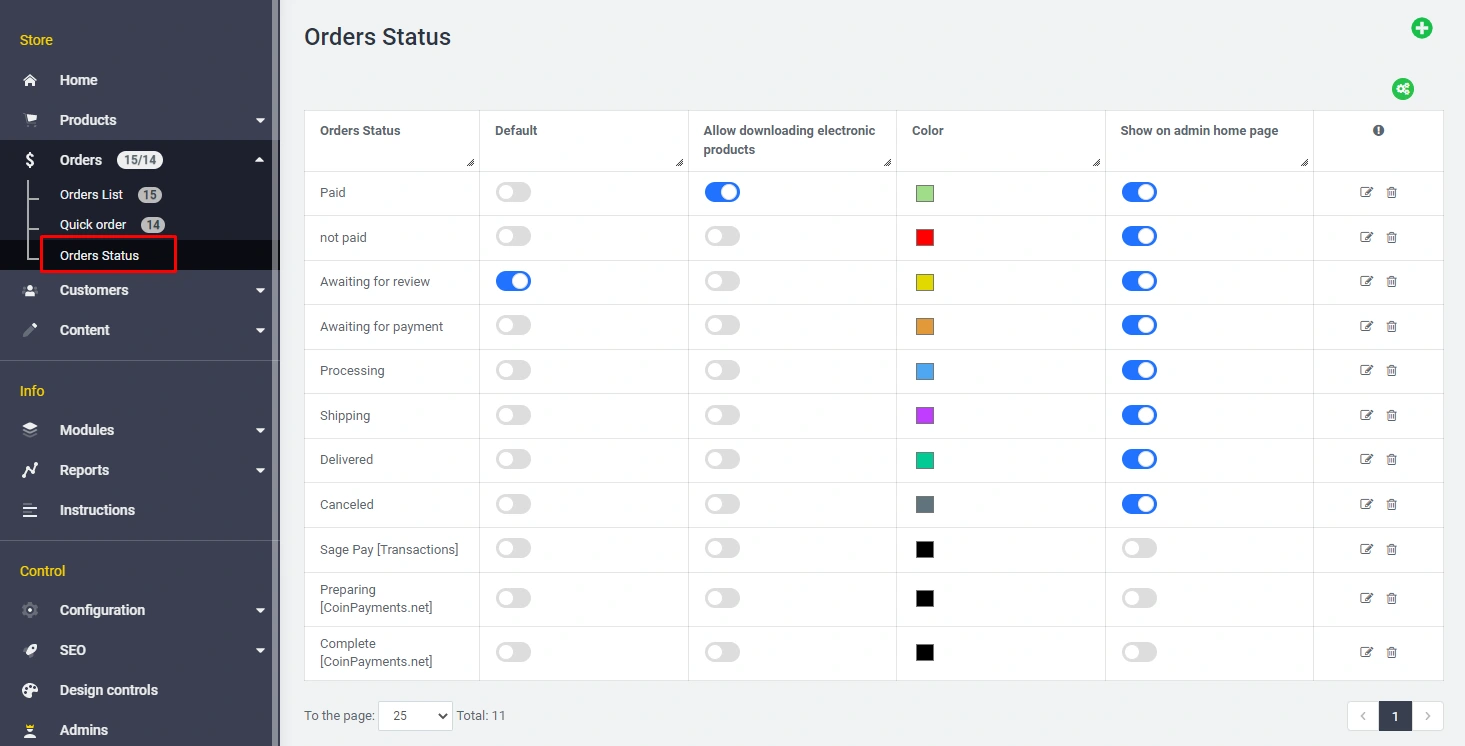
Task: Click the yellow Awaiting for review color swatch
Action: pos(925,283)
